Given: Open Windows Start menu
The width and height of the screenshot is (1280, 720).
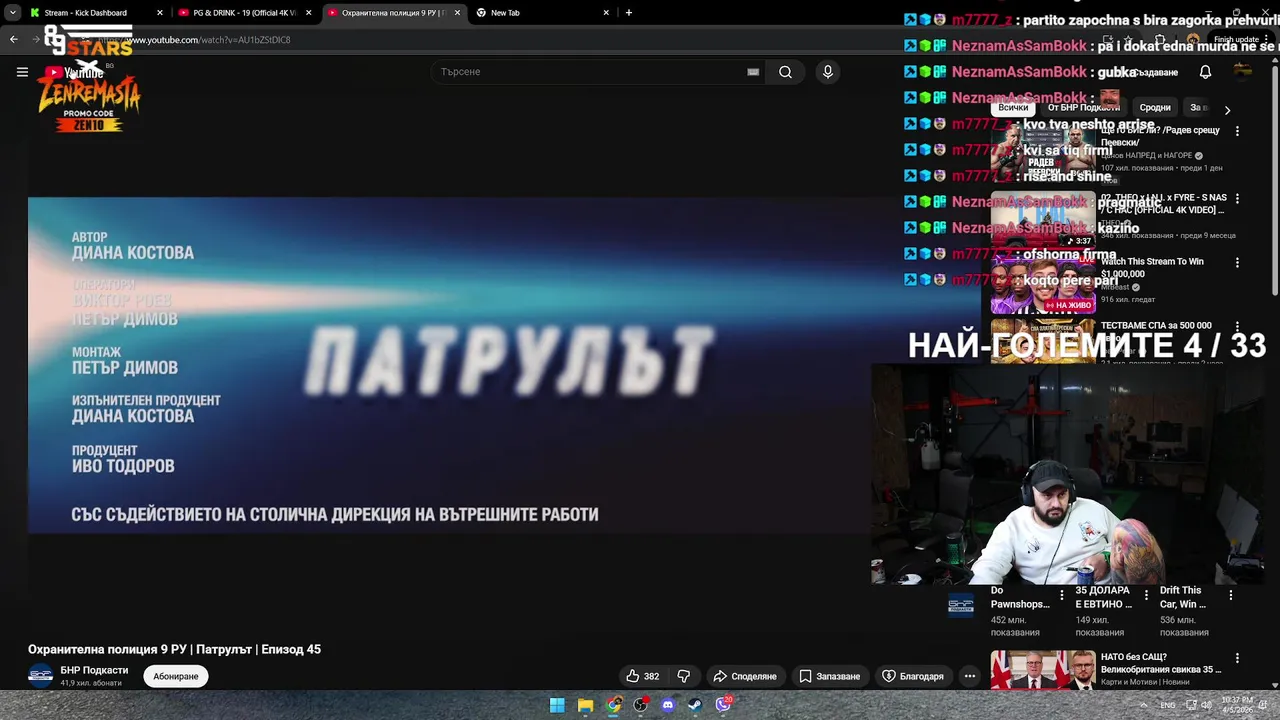Looking at the screenshot, I should coord(557,705).
